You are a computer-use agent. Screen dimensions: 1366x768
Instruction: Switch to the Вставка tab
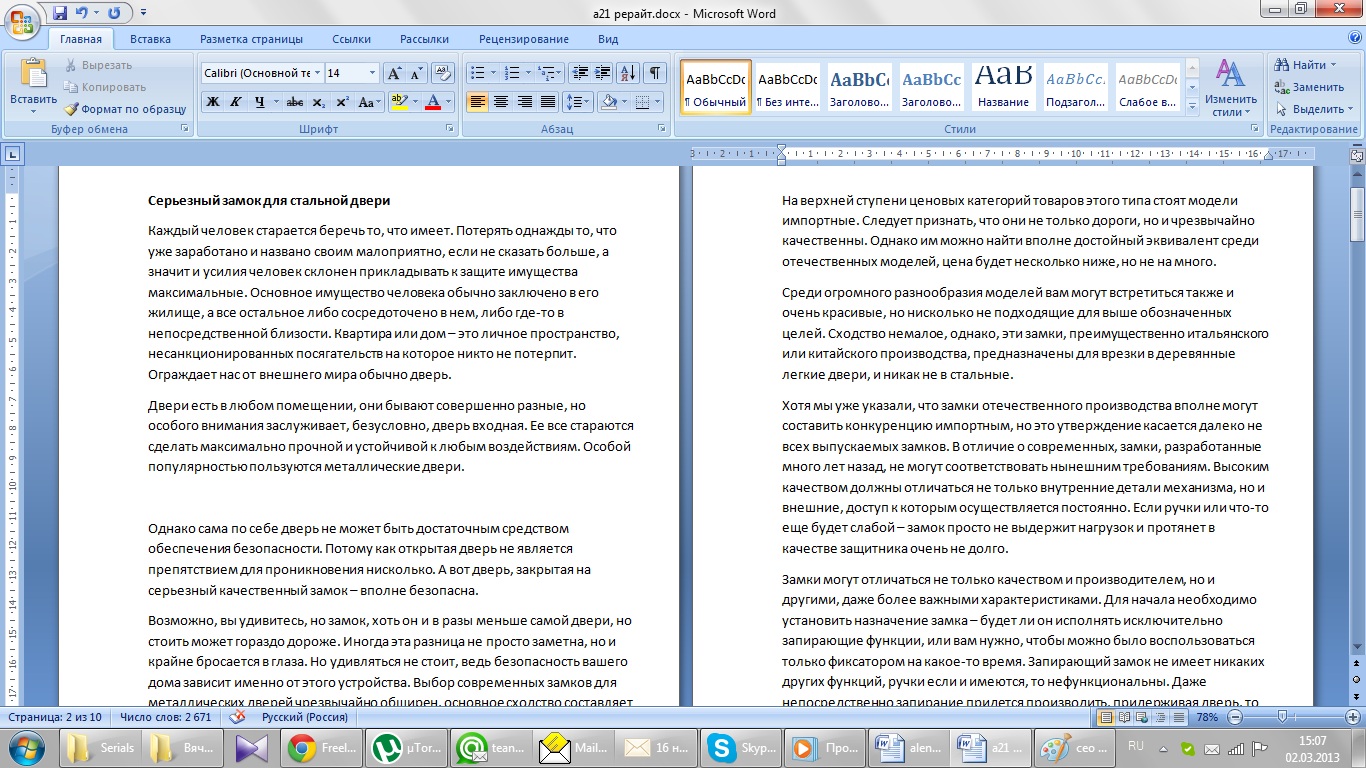click(150, 39)
